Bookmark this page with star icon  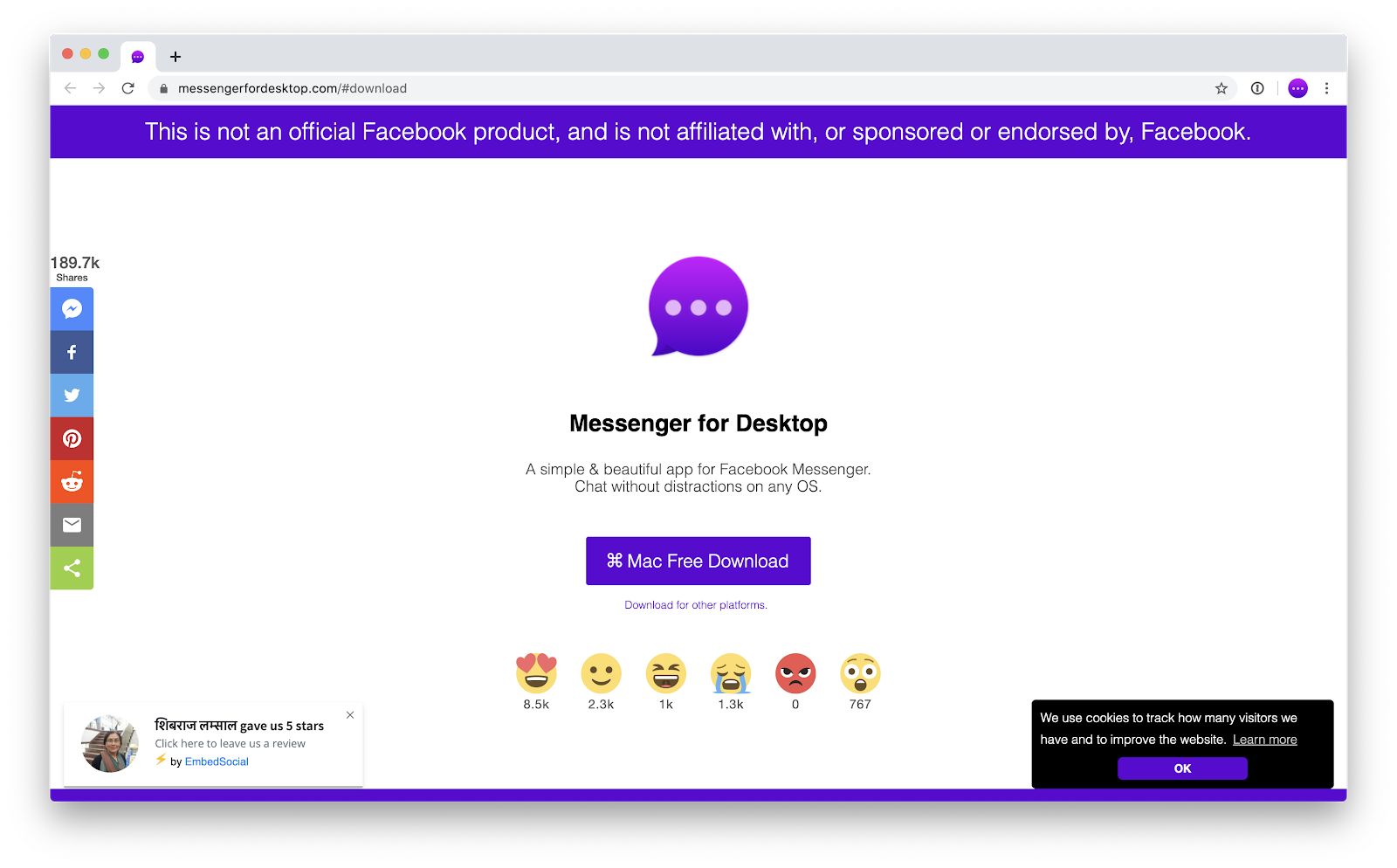point(1221,88)
